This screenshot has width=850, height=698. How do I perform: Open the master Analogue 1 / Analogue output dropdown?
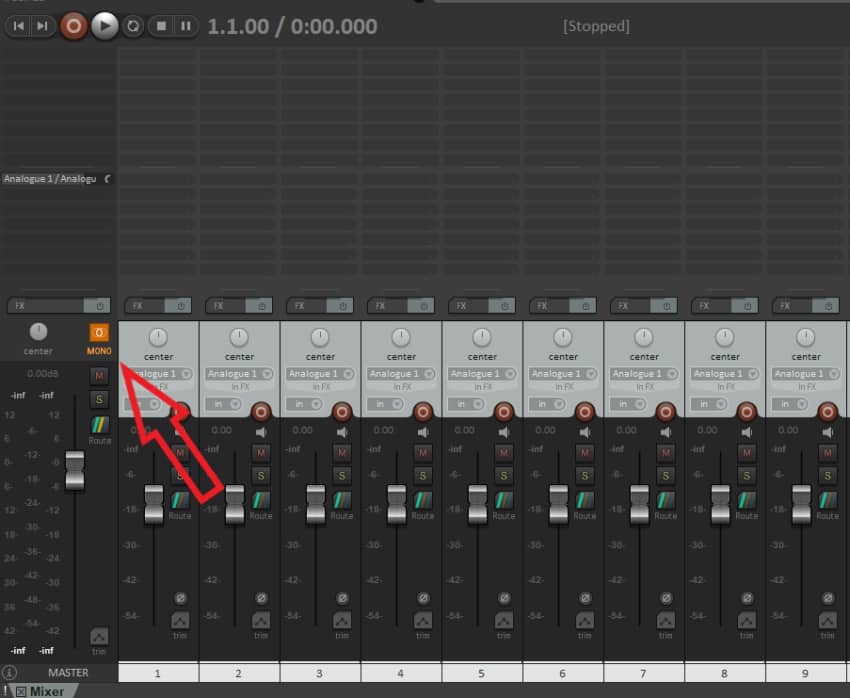(56, 179)
